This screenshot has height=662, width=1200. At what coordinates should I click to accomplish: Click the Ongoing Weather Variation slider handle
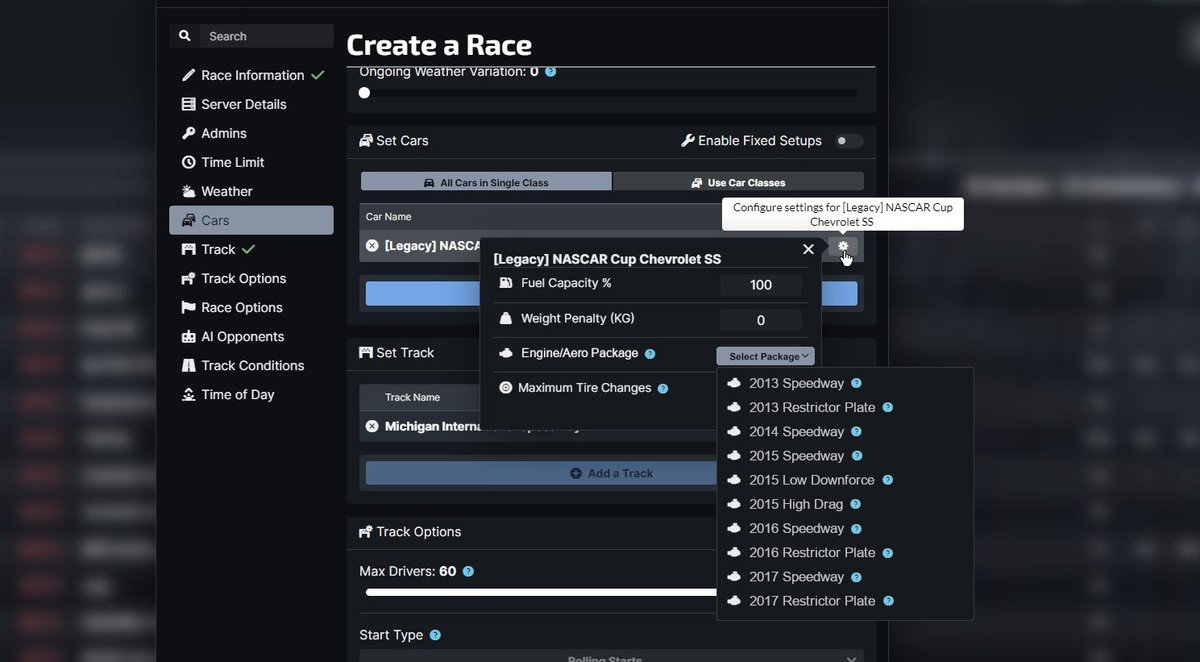364,93
